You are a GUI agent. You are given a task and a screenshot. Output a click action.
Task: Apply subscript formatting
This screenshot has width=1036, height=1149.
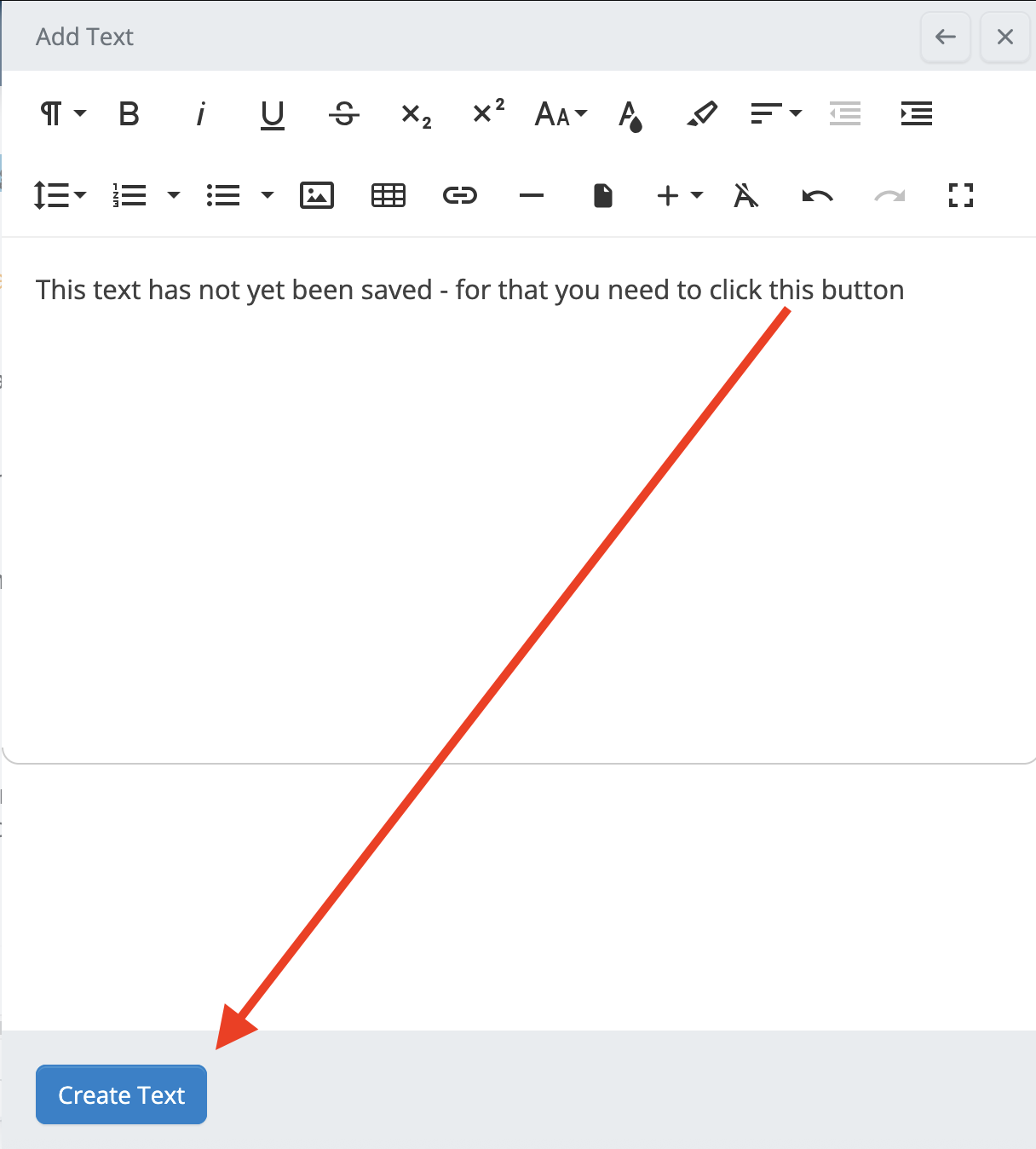416,114
